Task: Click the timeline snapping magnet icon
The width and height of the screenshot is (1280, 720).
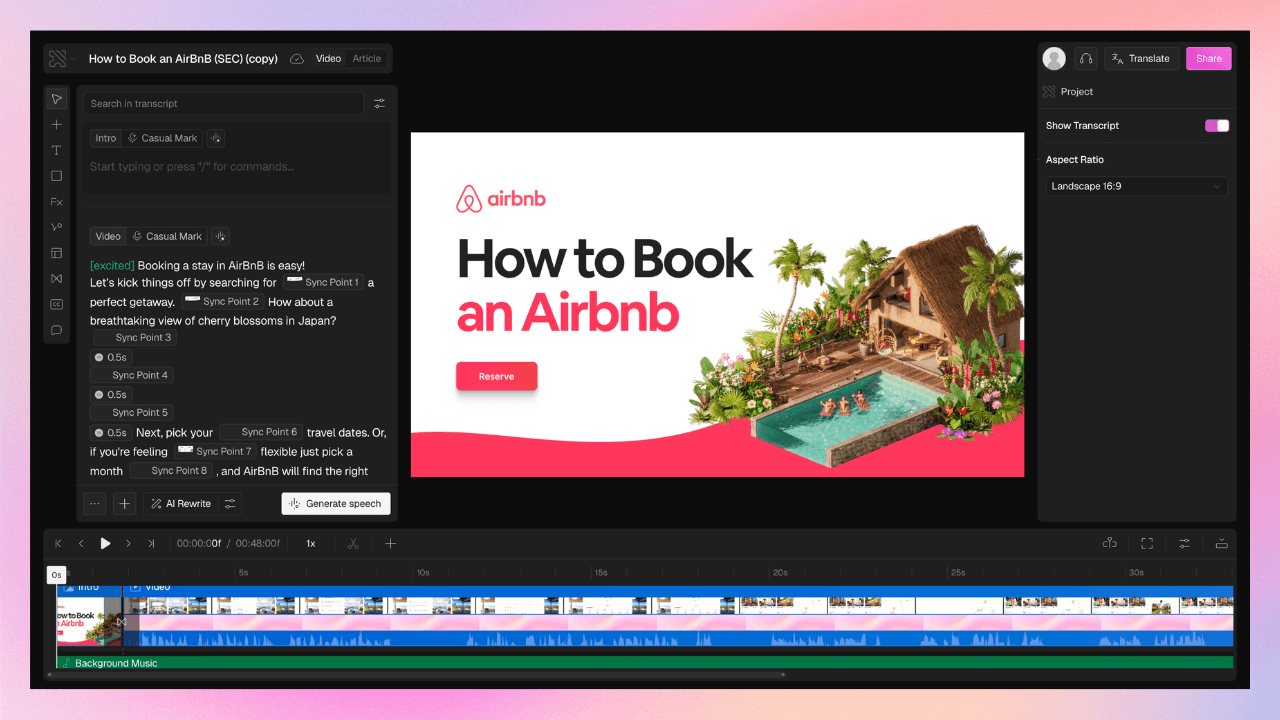Action: point(1110,543)
